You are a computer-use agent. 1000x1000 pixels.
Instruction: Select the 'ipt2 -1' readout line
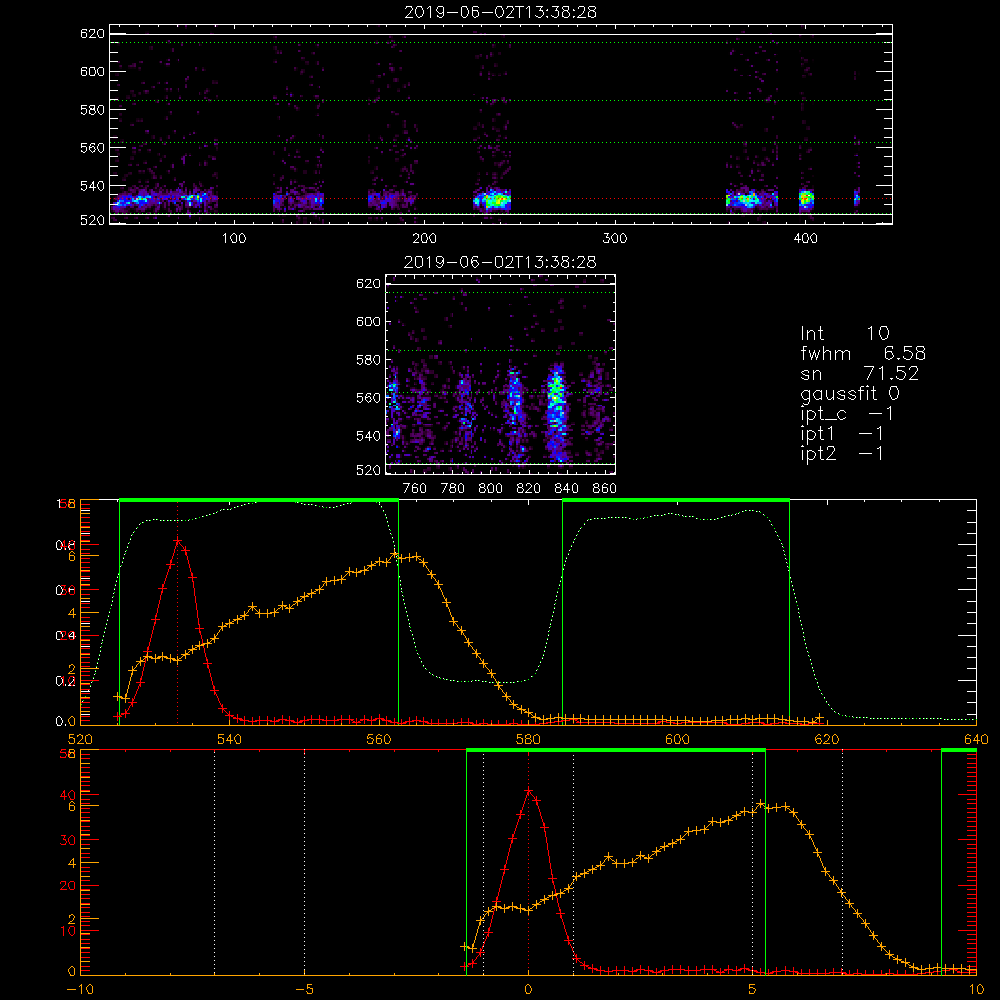pyautogui.click(x=842, y=453)
